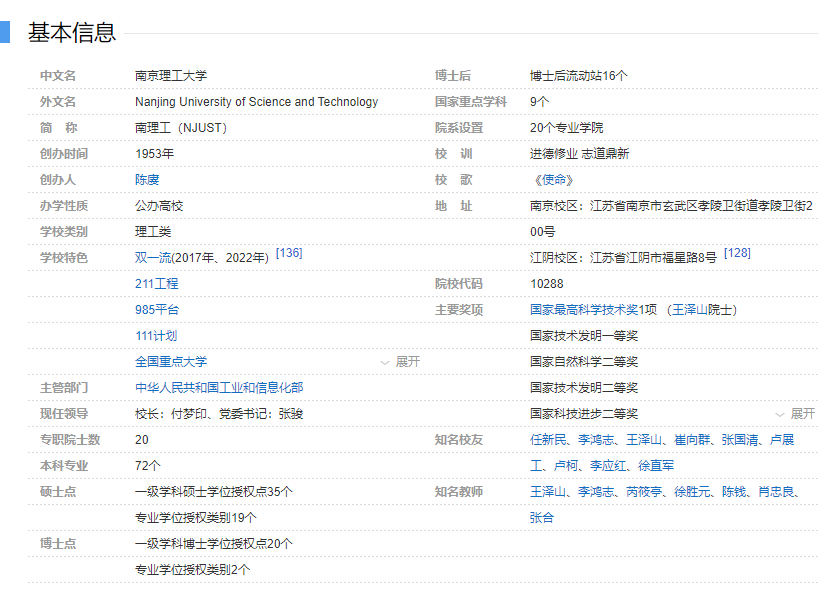Image resolution: width=830 pixels, height=605 pixels.
Task: Click 国家最高科学技术奖 award link
Action: tap(584, 310)
